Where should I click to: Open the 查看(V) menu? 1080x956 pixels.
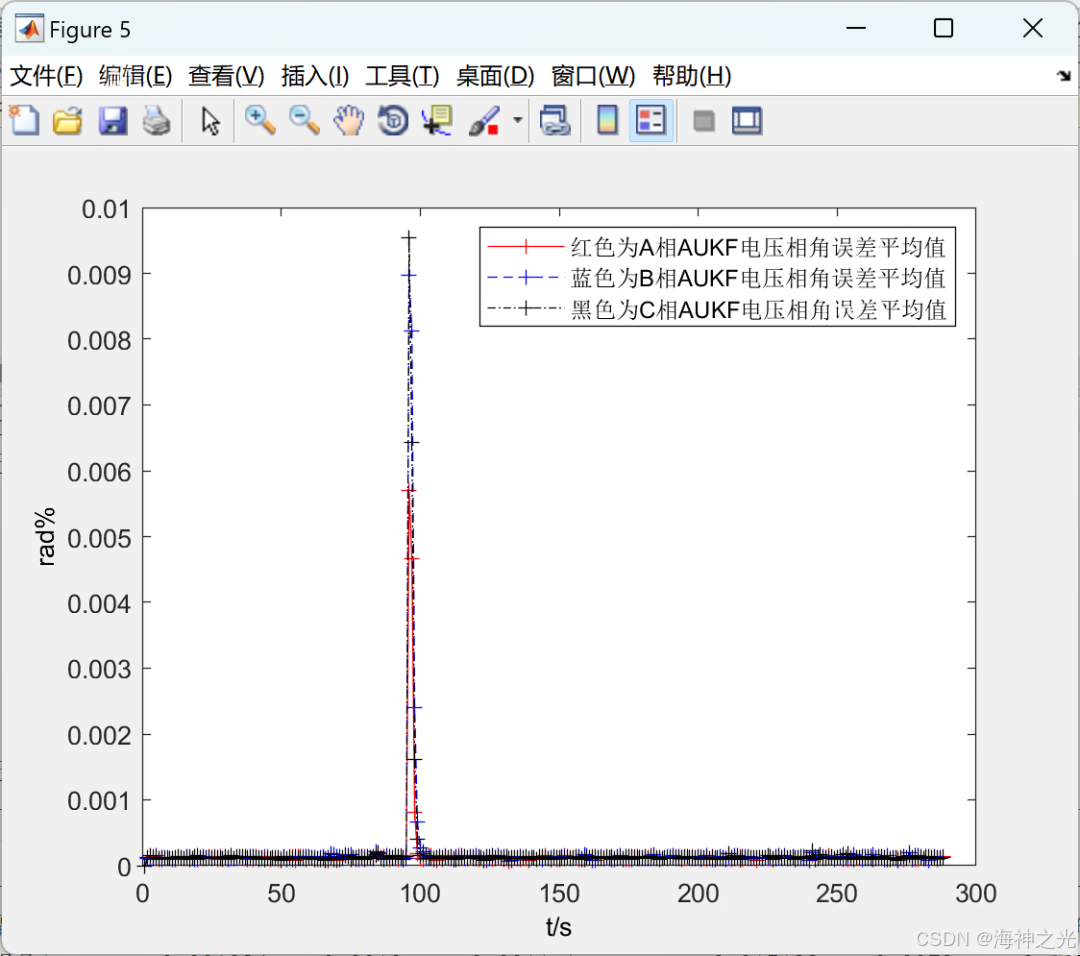point(227,76)
